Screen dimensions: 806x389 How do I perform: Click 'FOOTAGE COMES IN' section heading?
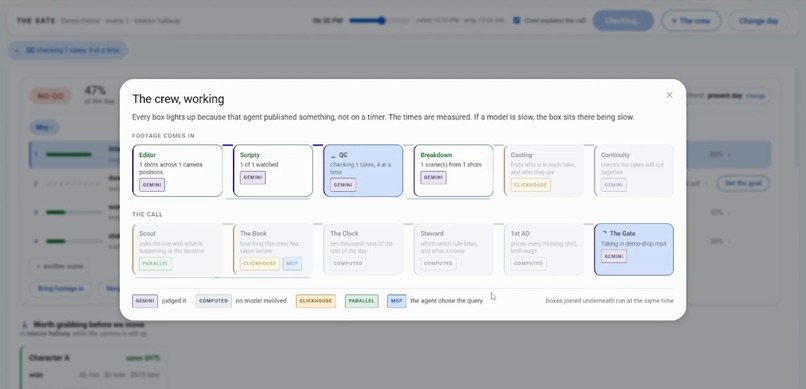pyautogui.click(x=163, y=136)
